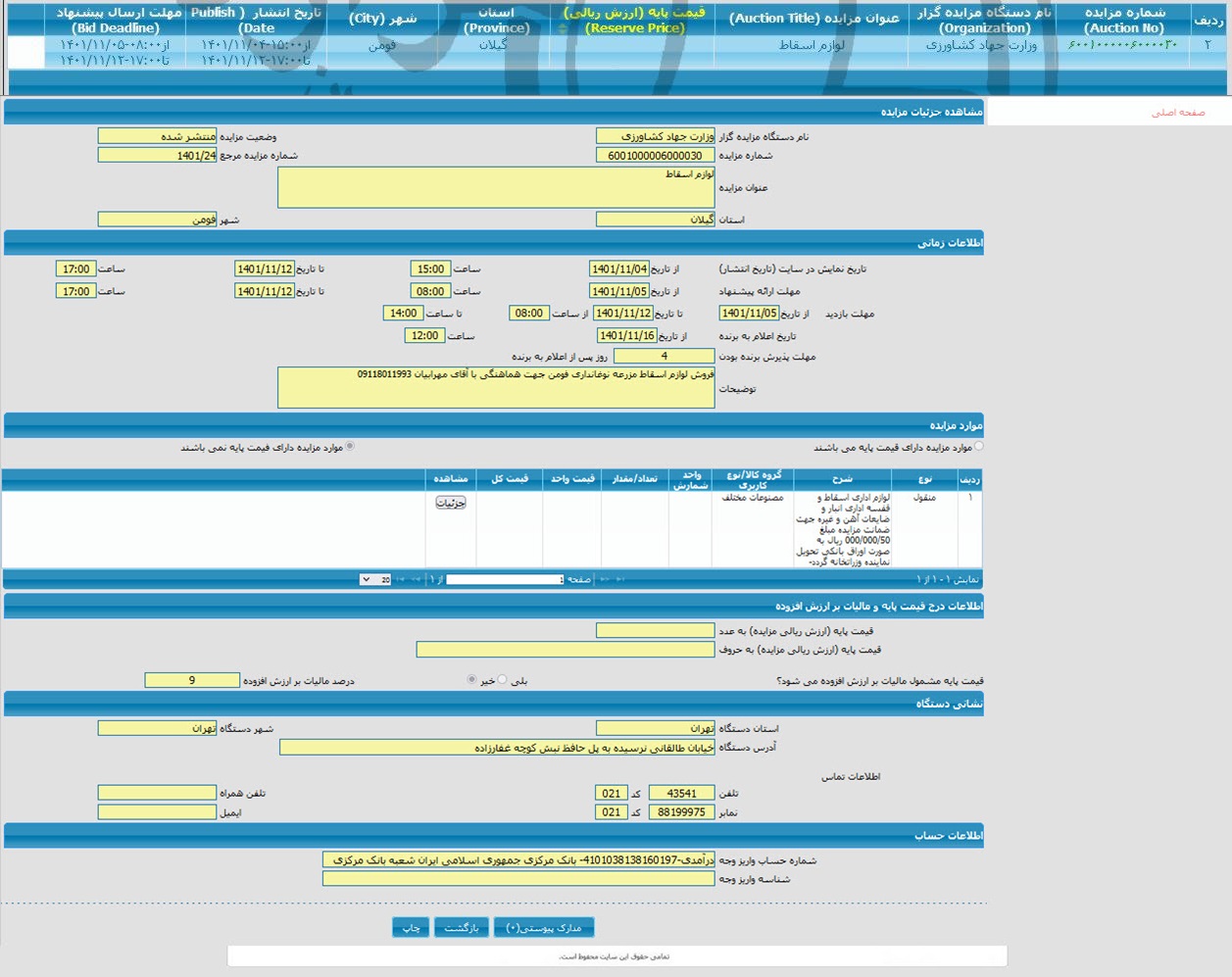The height and width of the screenshot is (977, 1232).
Task: Click the 'جزئیات' details button in table
Action: click(451, 503)
